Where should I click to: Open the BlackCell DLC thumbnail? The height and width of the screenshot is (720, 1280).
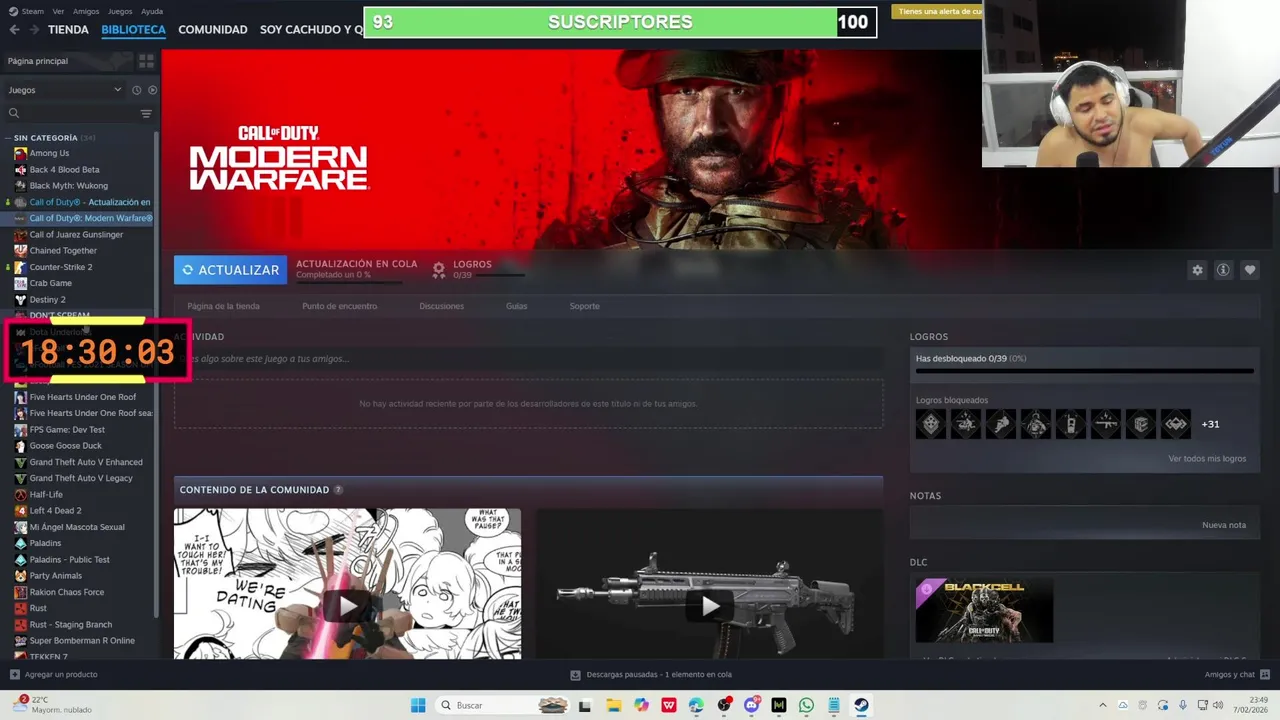[984, 610]
